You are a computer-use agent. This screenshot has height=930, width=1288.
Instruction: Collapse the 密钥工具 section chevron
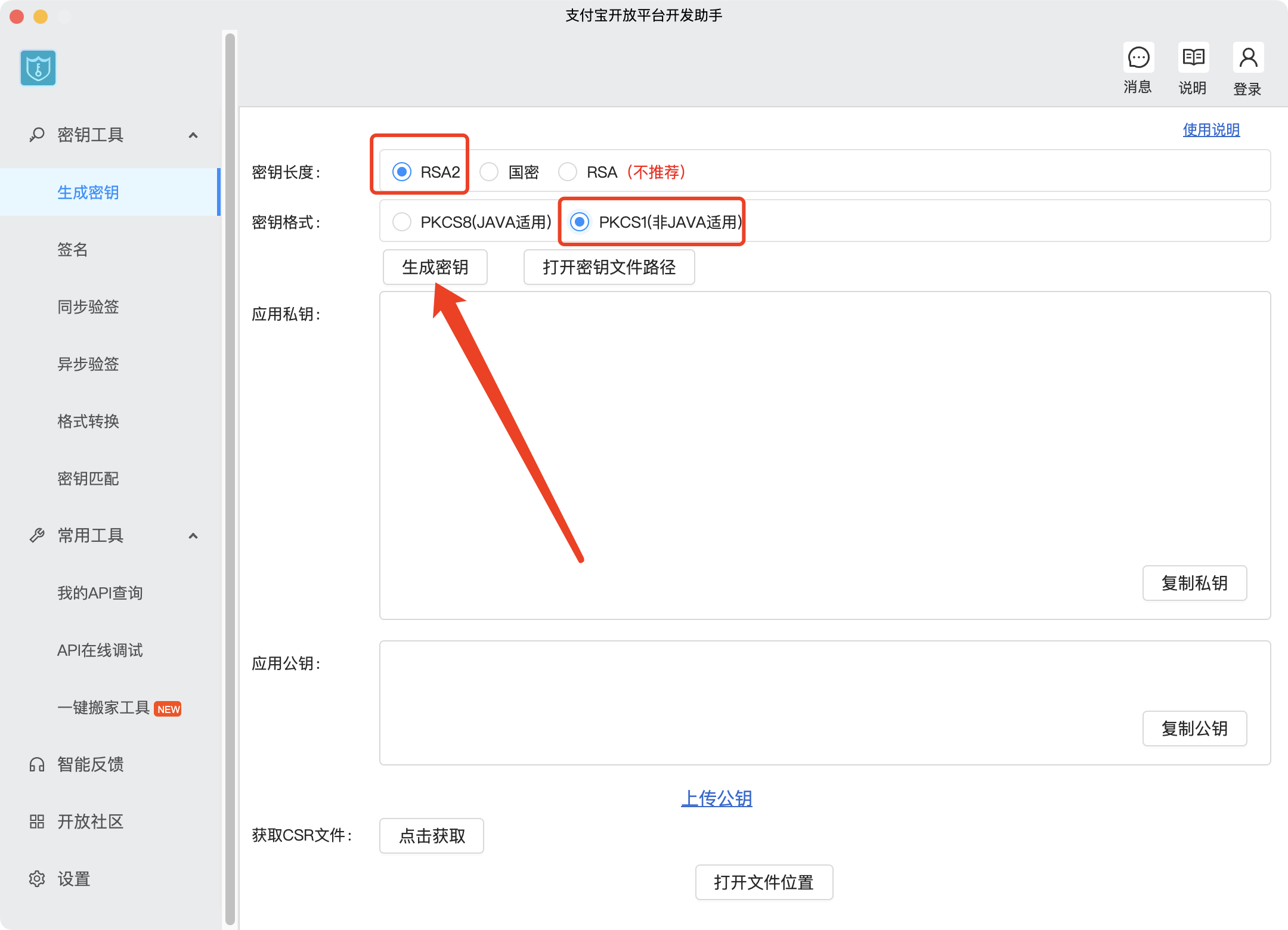pos(193,135)
